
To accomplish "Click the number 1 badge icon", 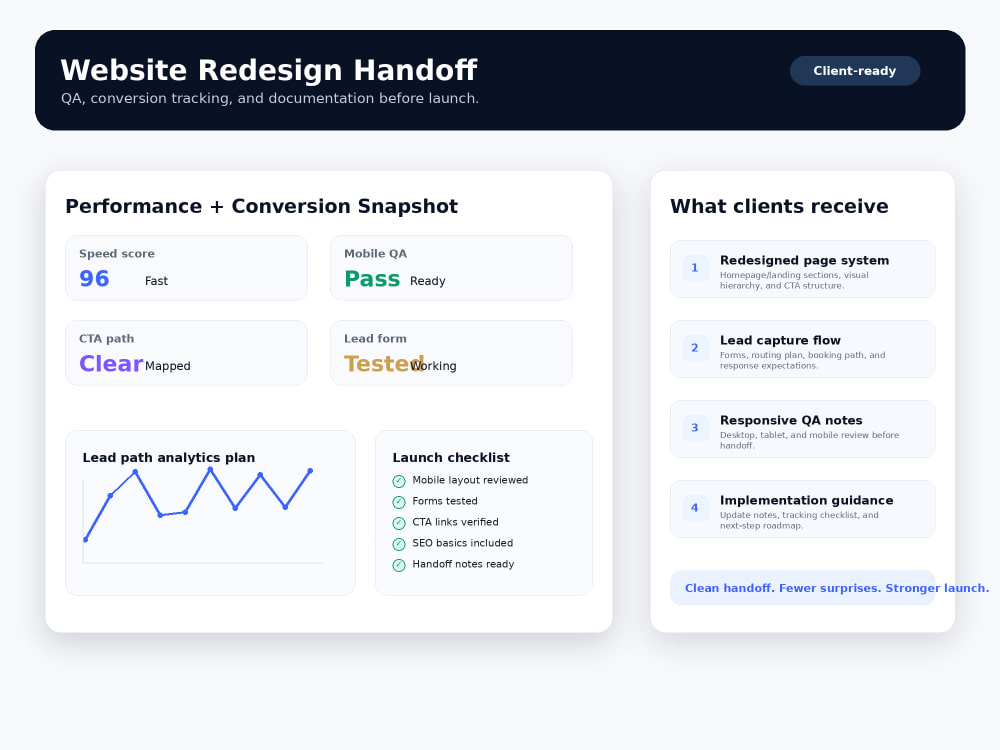I will click(695, 268).
